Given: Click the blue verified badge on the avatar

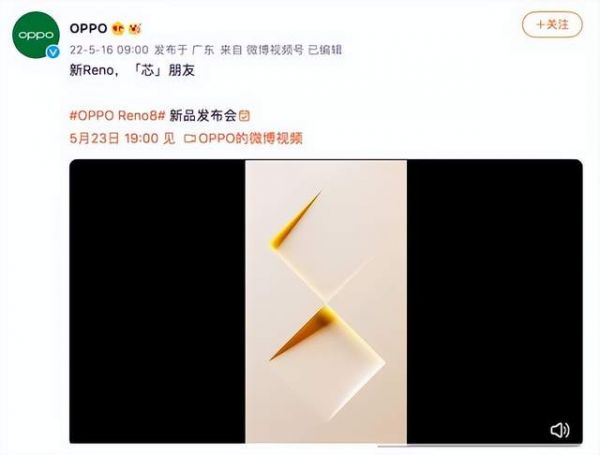Looking at the screenshot, I should pos(53,52).
